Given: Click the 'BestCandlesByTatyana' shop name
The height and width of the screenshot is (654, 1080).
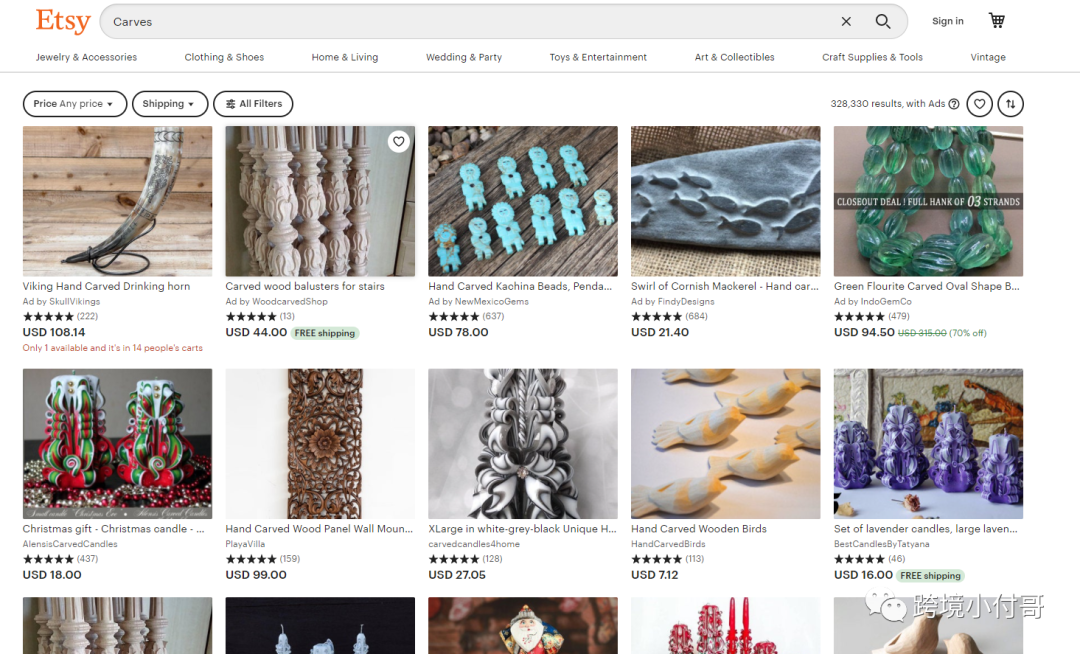Looking at the screenshot, I should [x=882, y=544].
